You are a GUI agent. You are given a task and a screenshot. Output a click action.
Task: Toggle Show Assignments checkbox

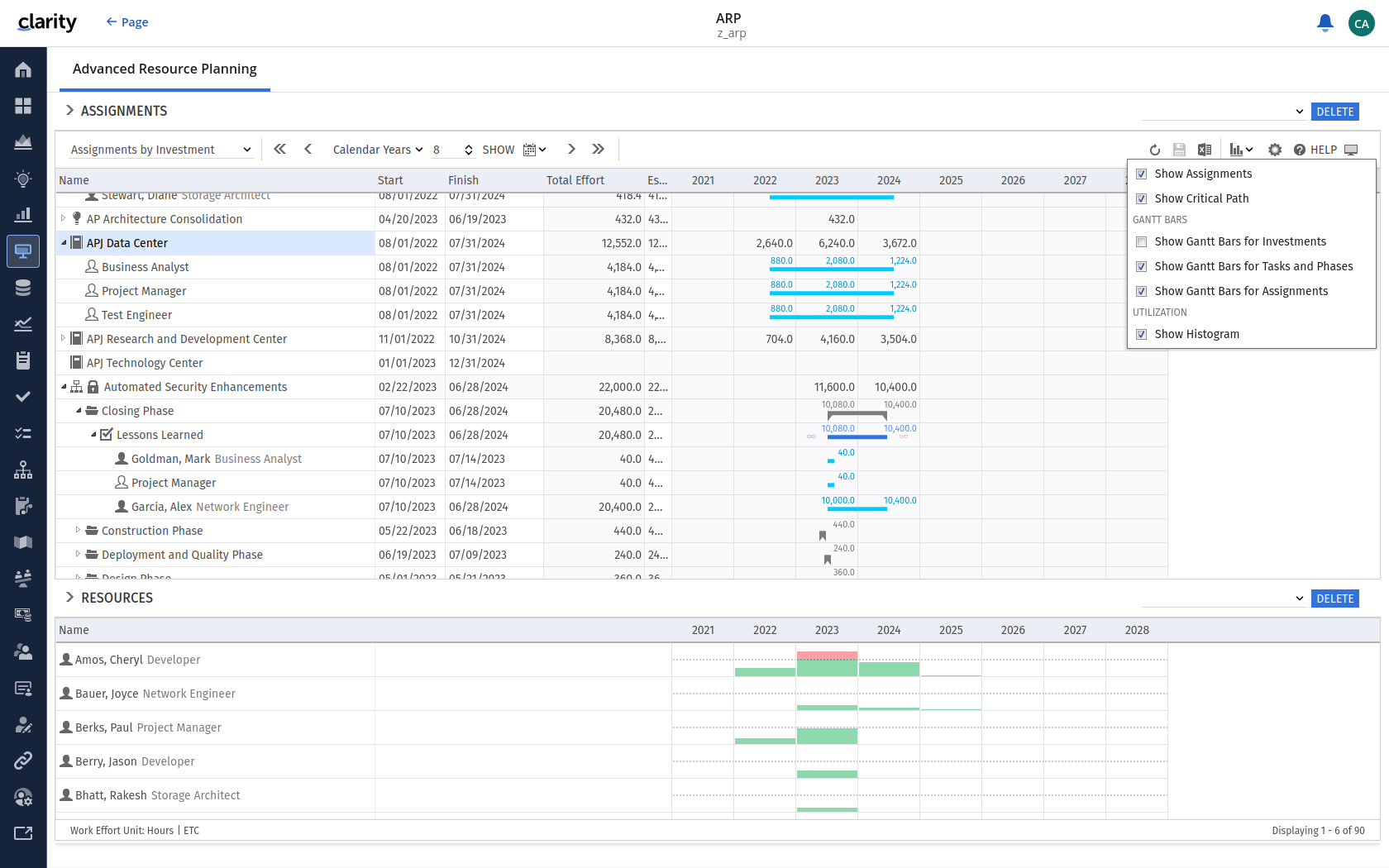(1141, 174)
